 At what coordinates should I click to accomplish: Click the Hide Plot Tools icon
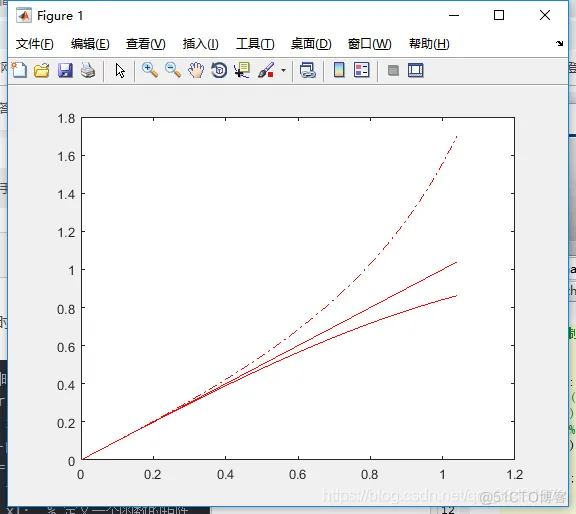click(393, 70)
